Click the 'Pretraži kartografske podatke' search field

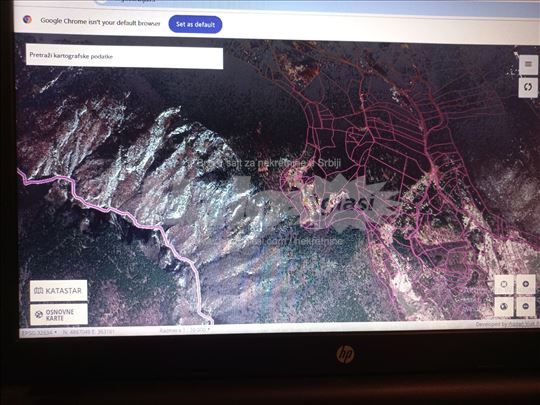click(124, 56)
